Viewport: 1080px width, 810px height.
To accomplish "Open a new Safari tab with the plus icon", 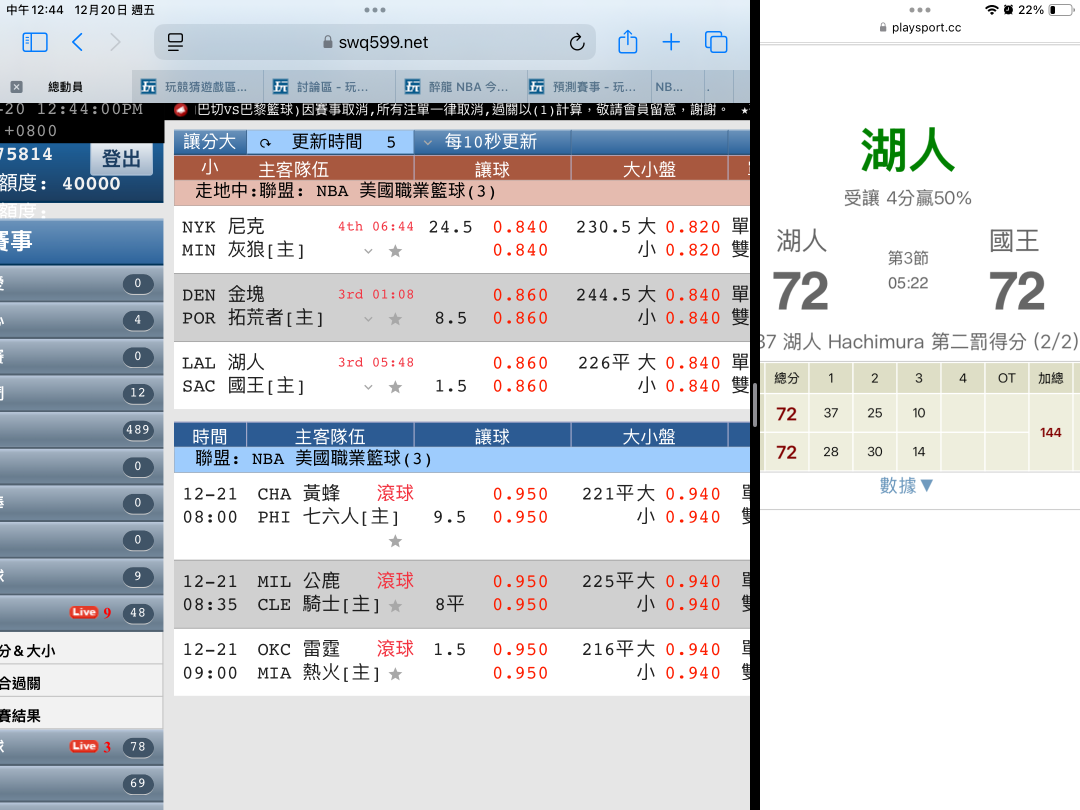I will point(671,43).
